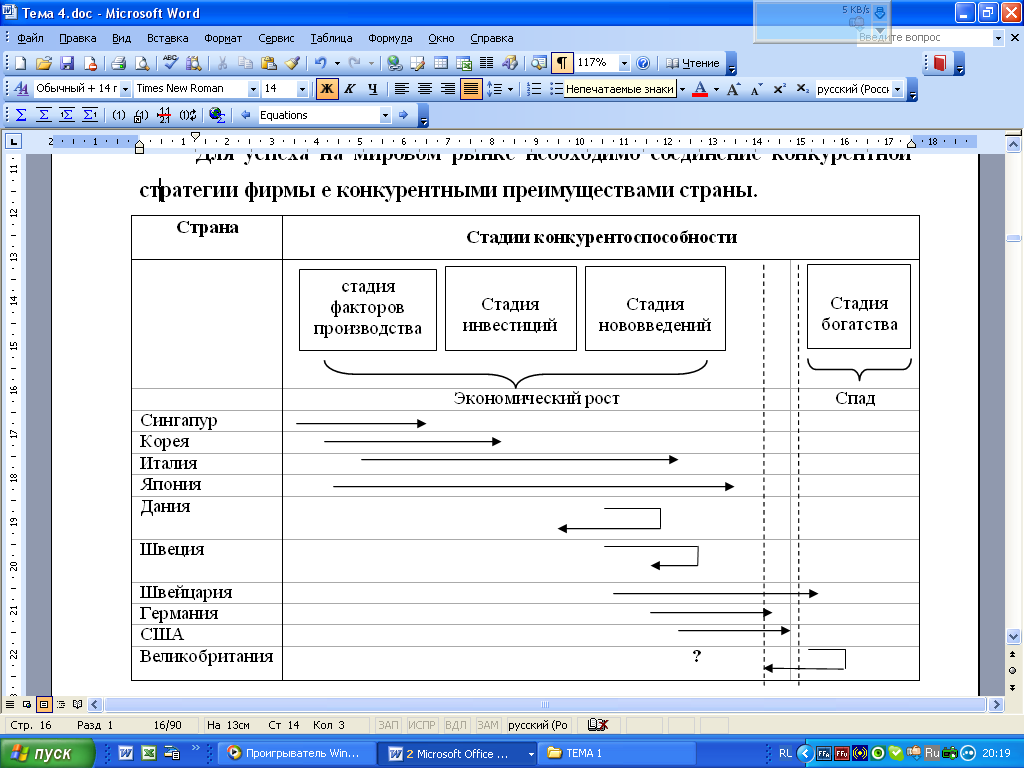Apply subscript formatting
1024x768 pixels.
click(x=803, y=89)
